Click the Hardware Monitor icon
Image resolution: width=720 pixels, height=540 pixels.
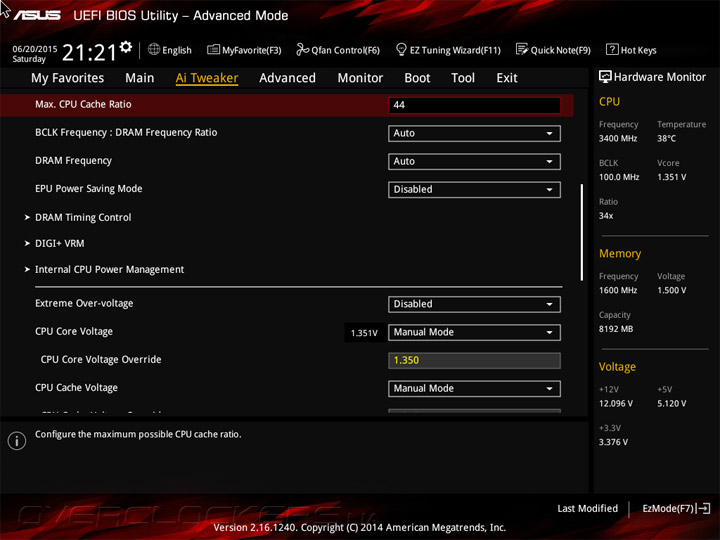605,77
